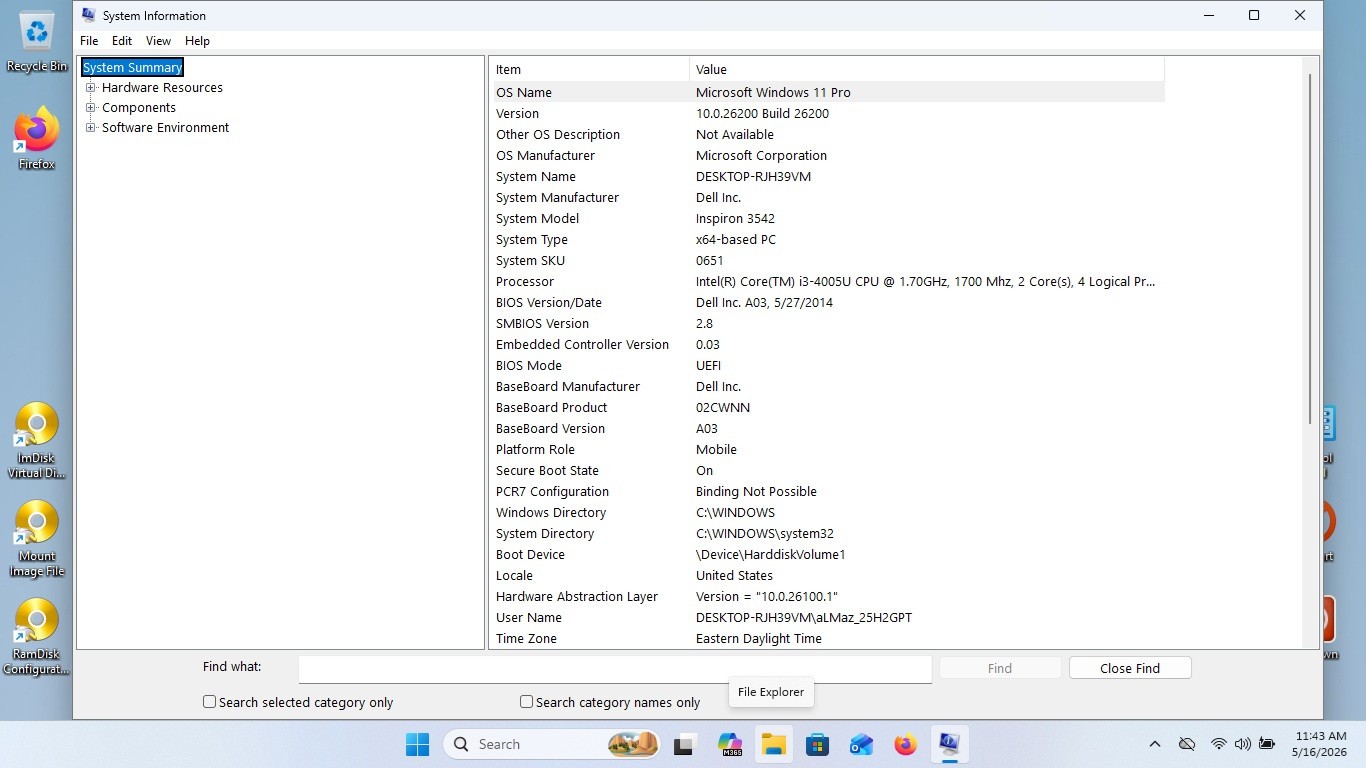Open the View menu
This screenshot has height=768, width=1366.
158,41
